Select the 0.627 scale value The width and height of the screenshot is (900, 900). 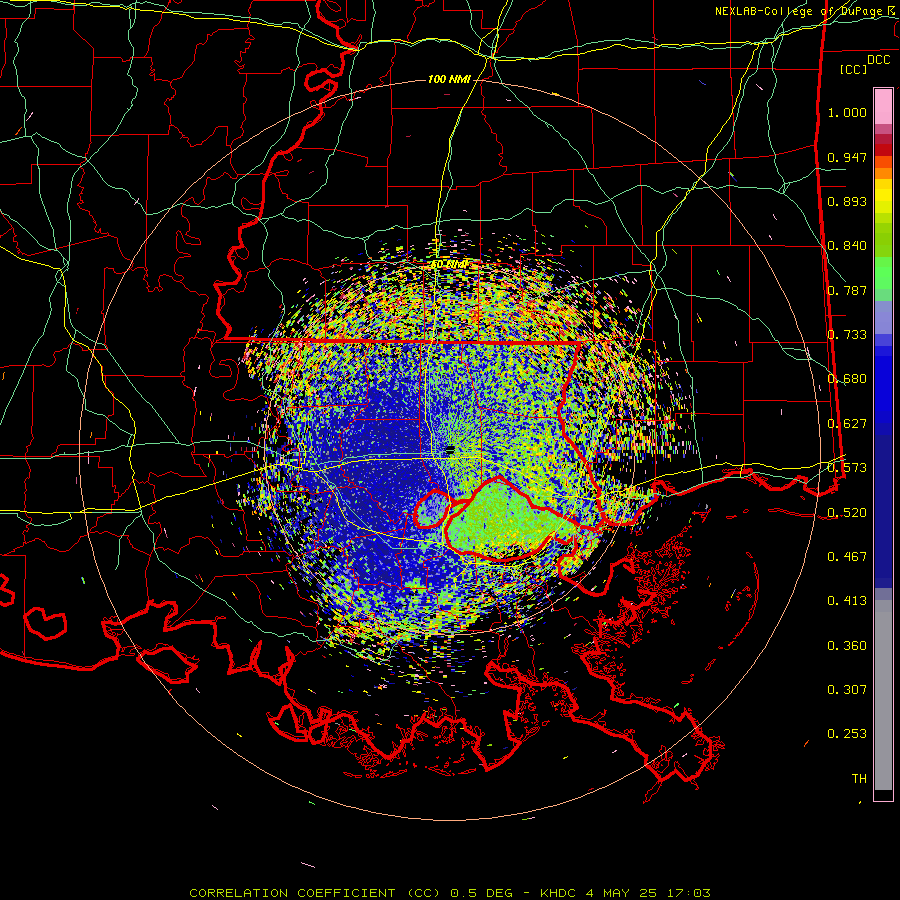(847, 424)
